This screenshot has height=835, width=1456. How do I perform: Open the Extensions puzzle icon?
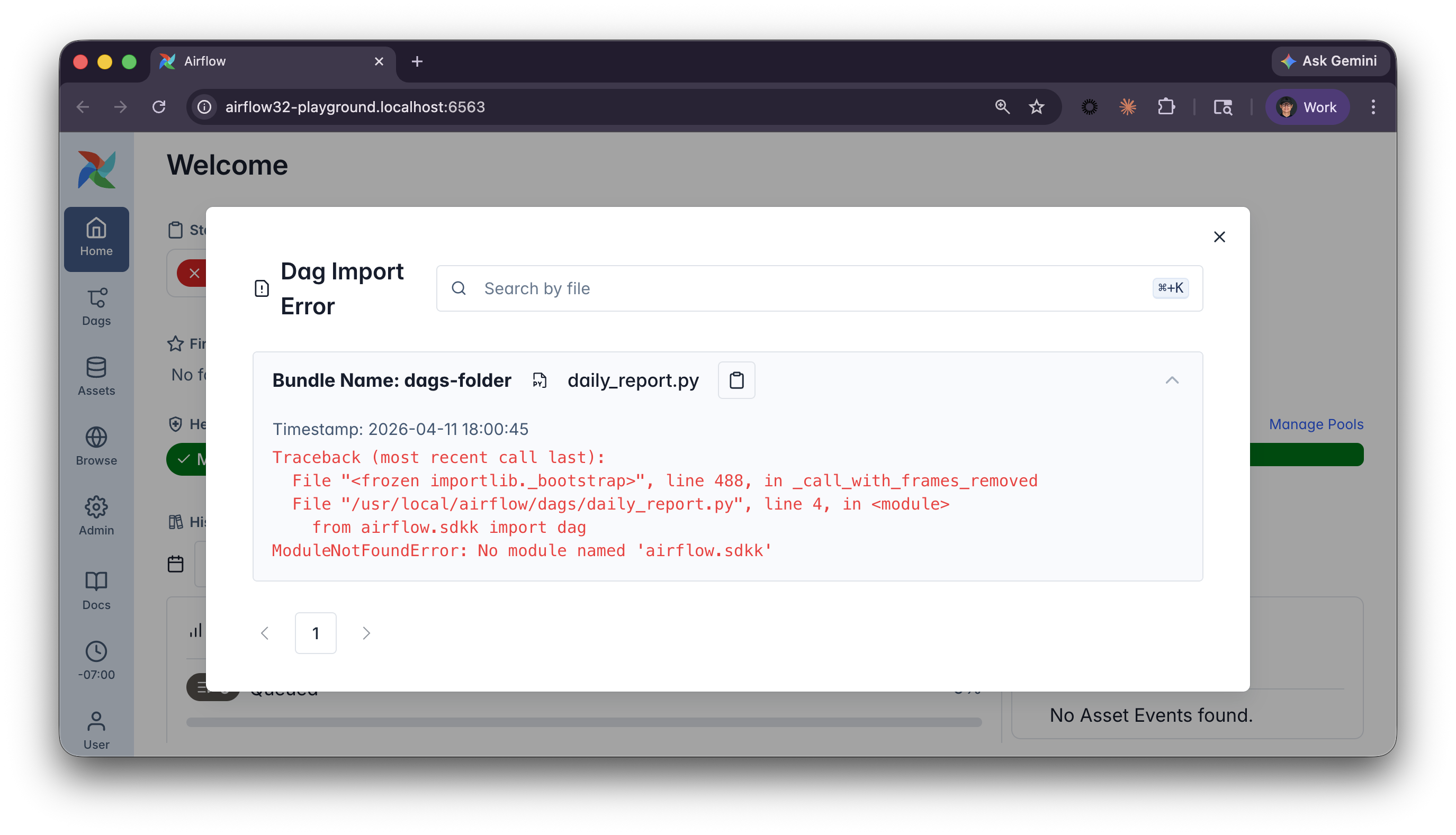(1166, 107)
